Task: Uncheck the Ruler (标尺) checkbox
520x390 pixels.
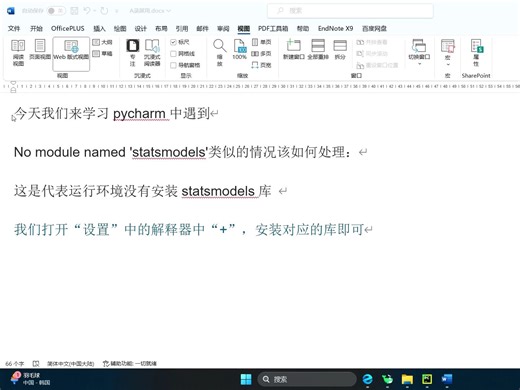Action: (173, 42)
